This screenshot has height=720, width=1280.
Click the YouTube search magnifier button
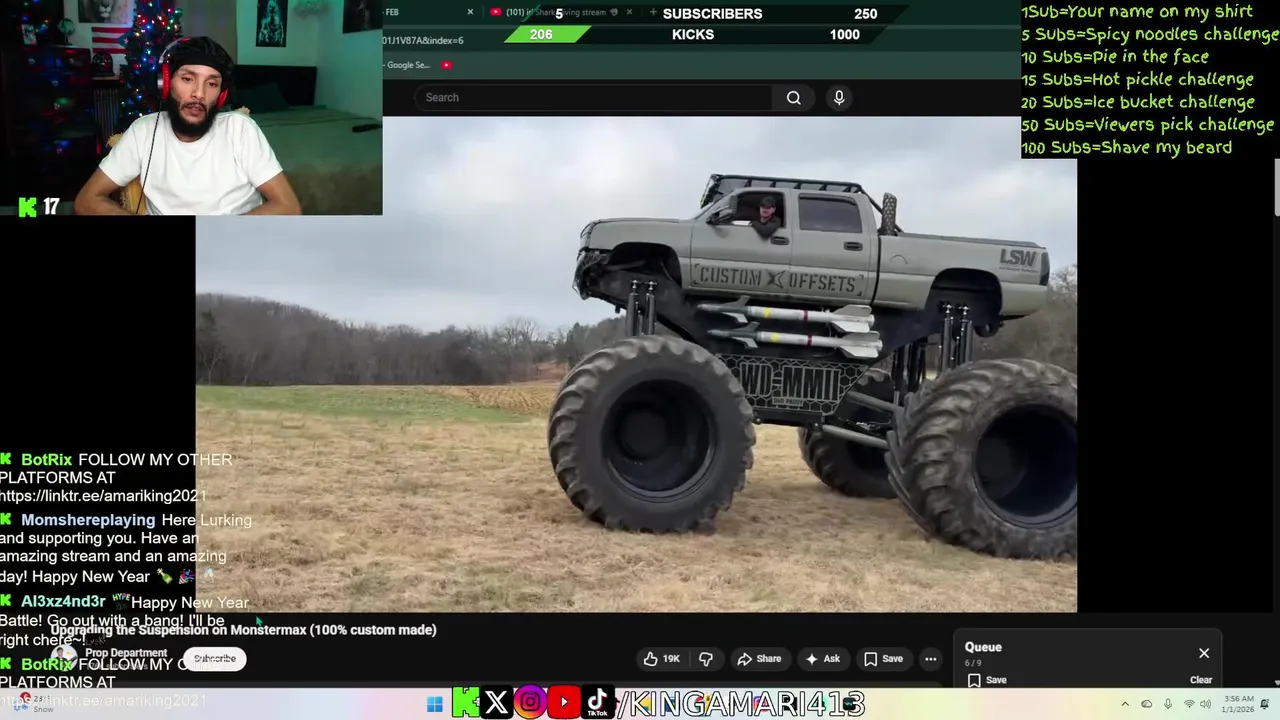793,97
